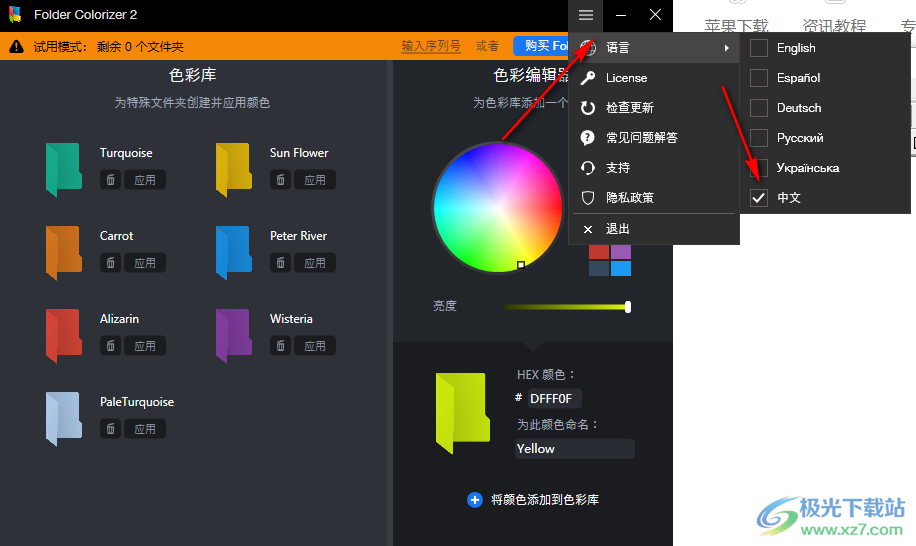Click the Alizarin folder icon

[64, 335]
